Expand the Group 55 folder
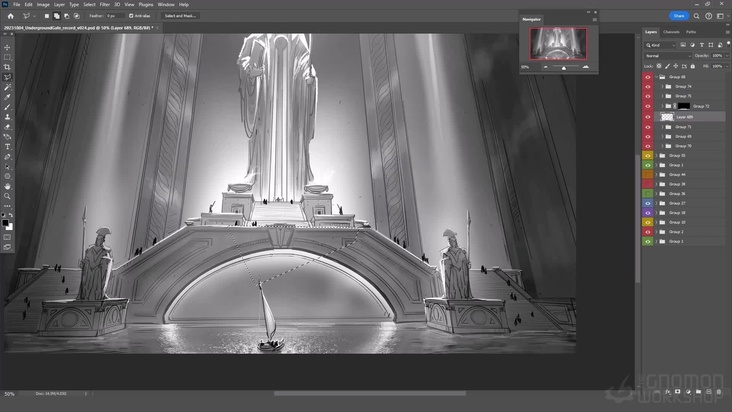The width and height of the screenshot is (732, 412). (x=656, y=155)
